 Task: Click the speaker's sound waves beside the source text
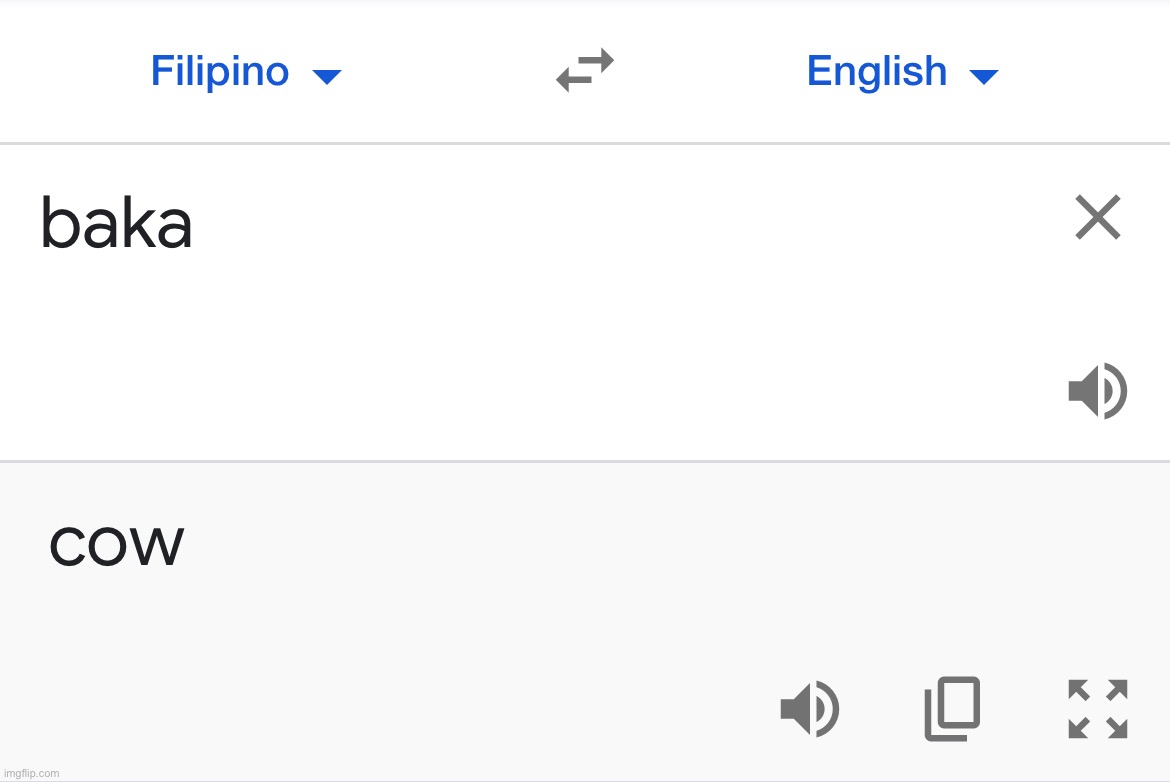(x=1116, y=391)
